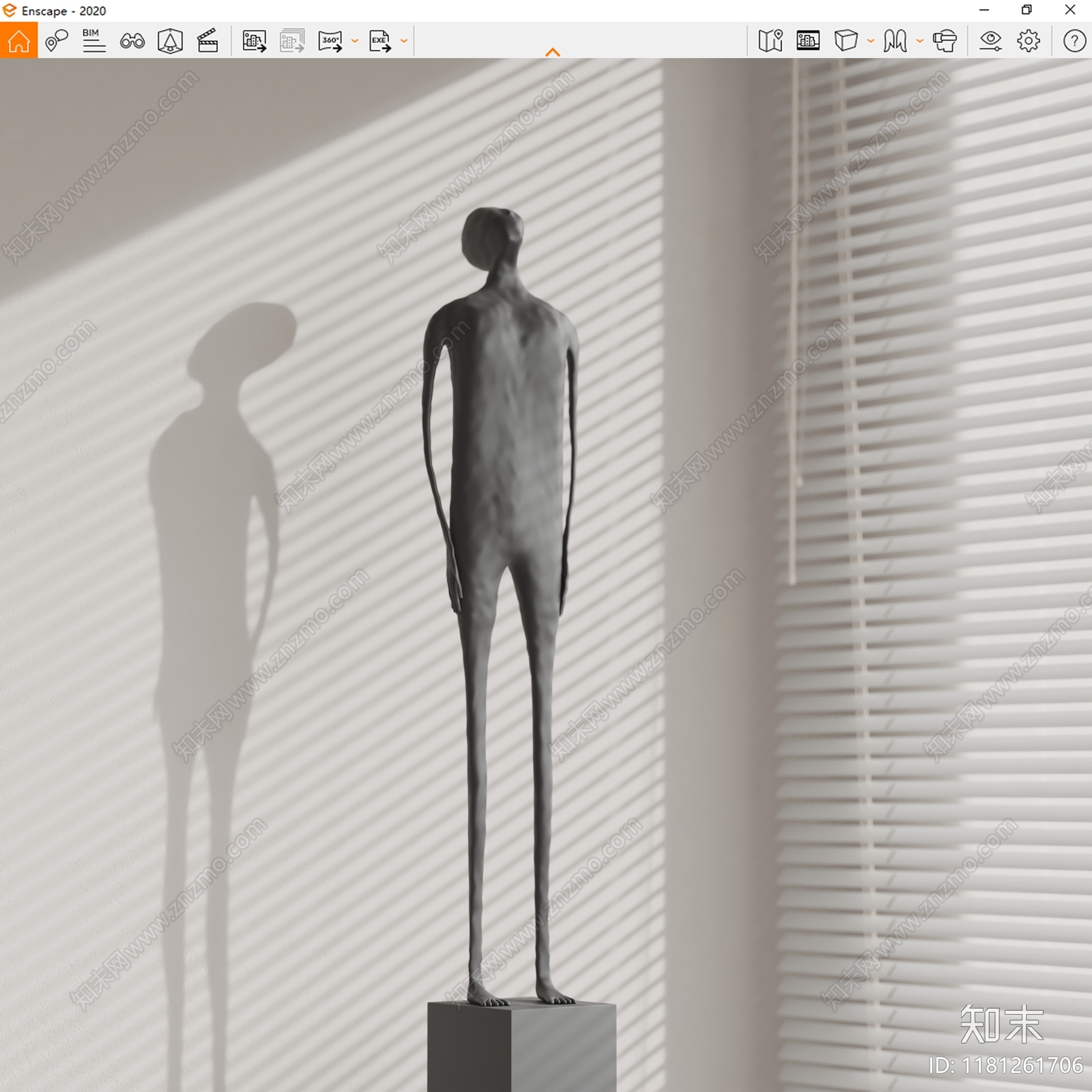Viewport: 1092px width, 1092px height.
Task: Open the Manage Views location pin icon
Action: [x=57, y=41]
